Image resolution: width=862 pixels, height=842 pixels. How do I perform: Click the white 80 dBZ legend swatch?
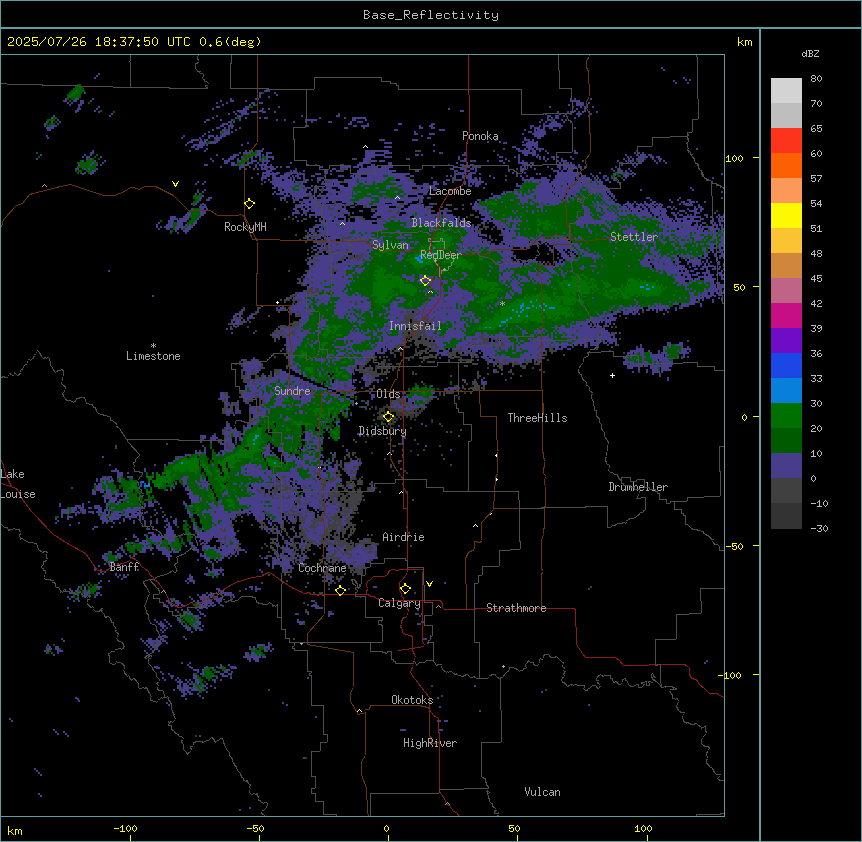coord(786,91)
